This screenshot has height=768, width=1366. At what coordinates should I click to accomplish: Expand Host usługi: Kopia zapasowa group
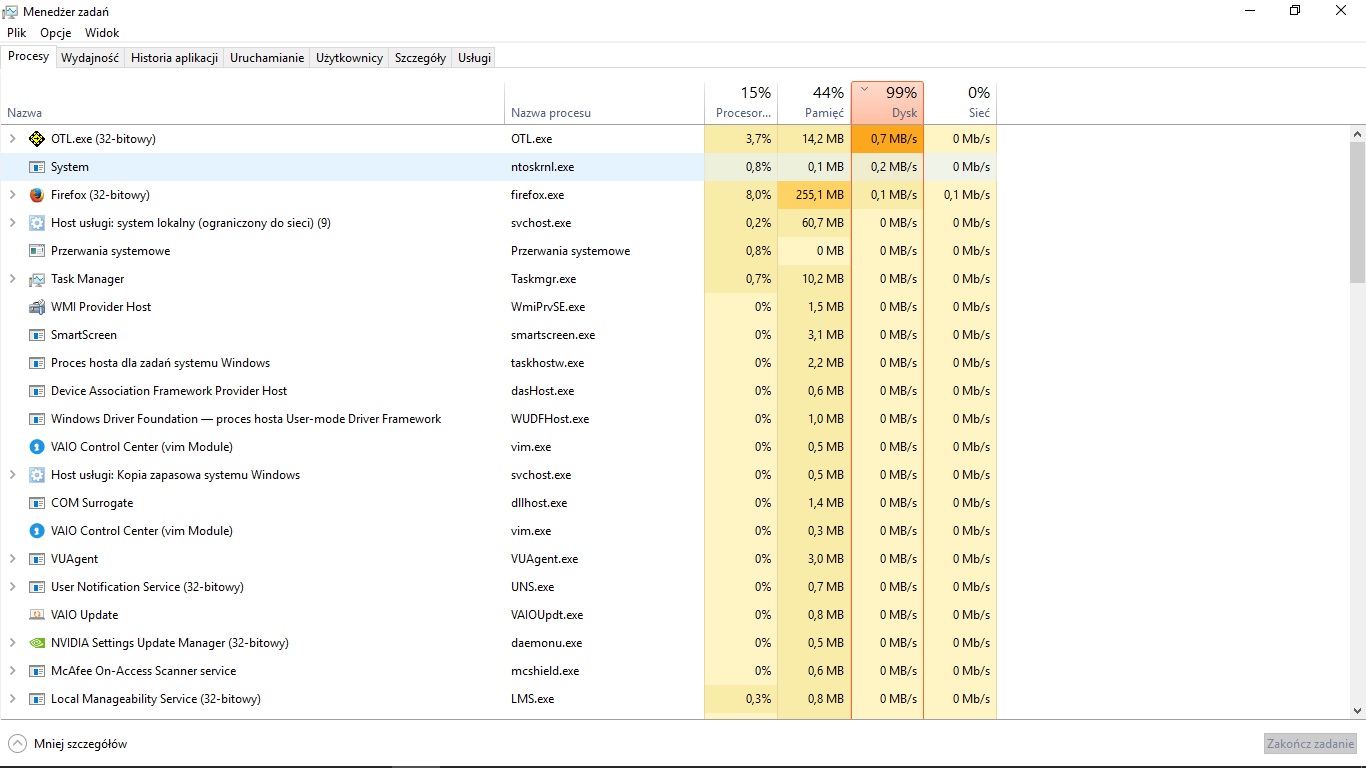coord(13,475)
